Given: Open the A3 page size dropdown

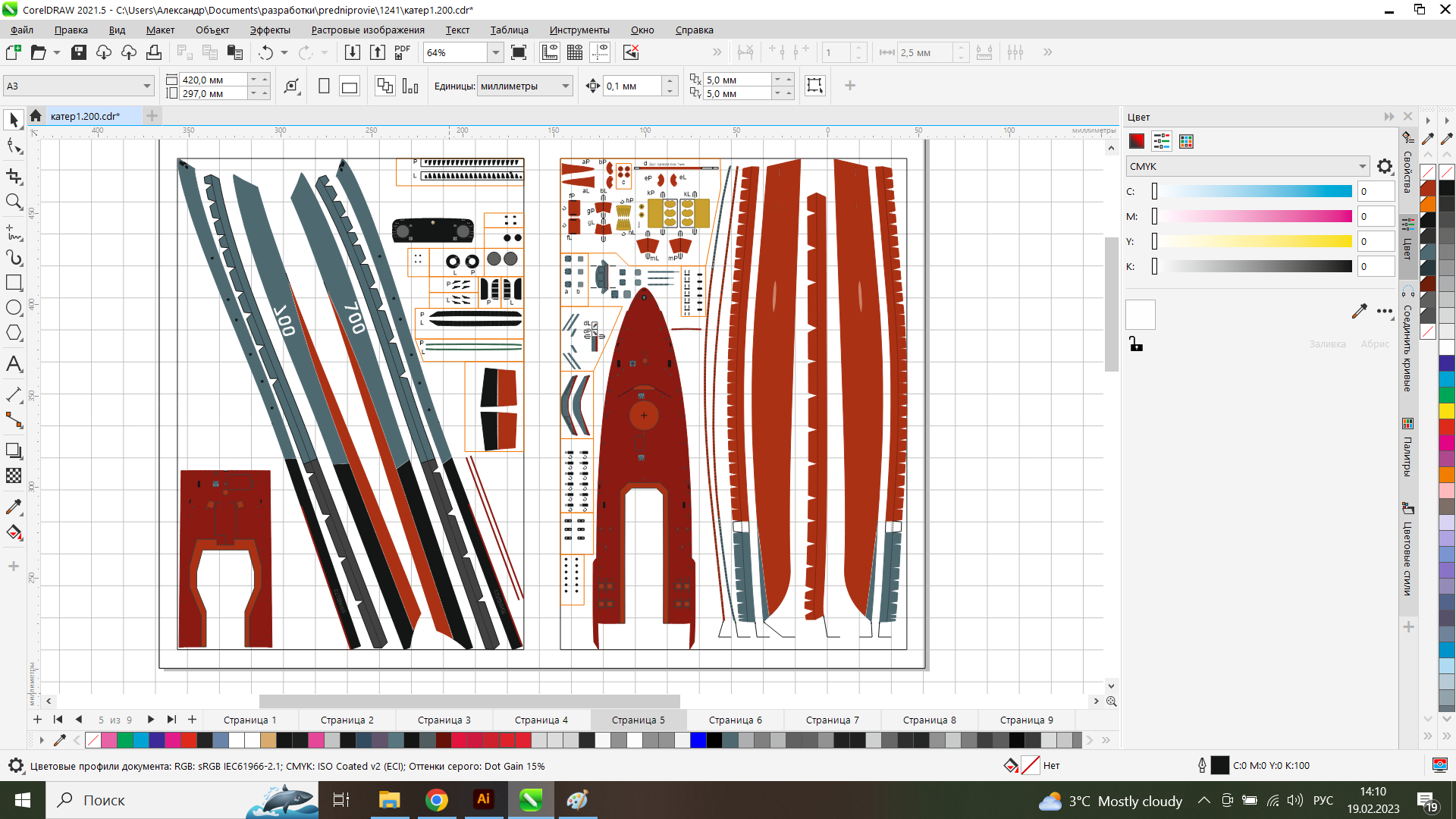Looking at the screenshot, I should click(146, 86).
